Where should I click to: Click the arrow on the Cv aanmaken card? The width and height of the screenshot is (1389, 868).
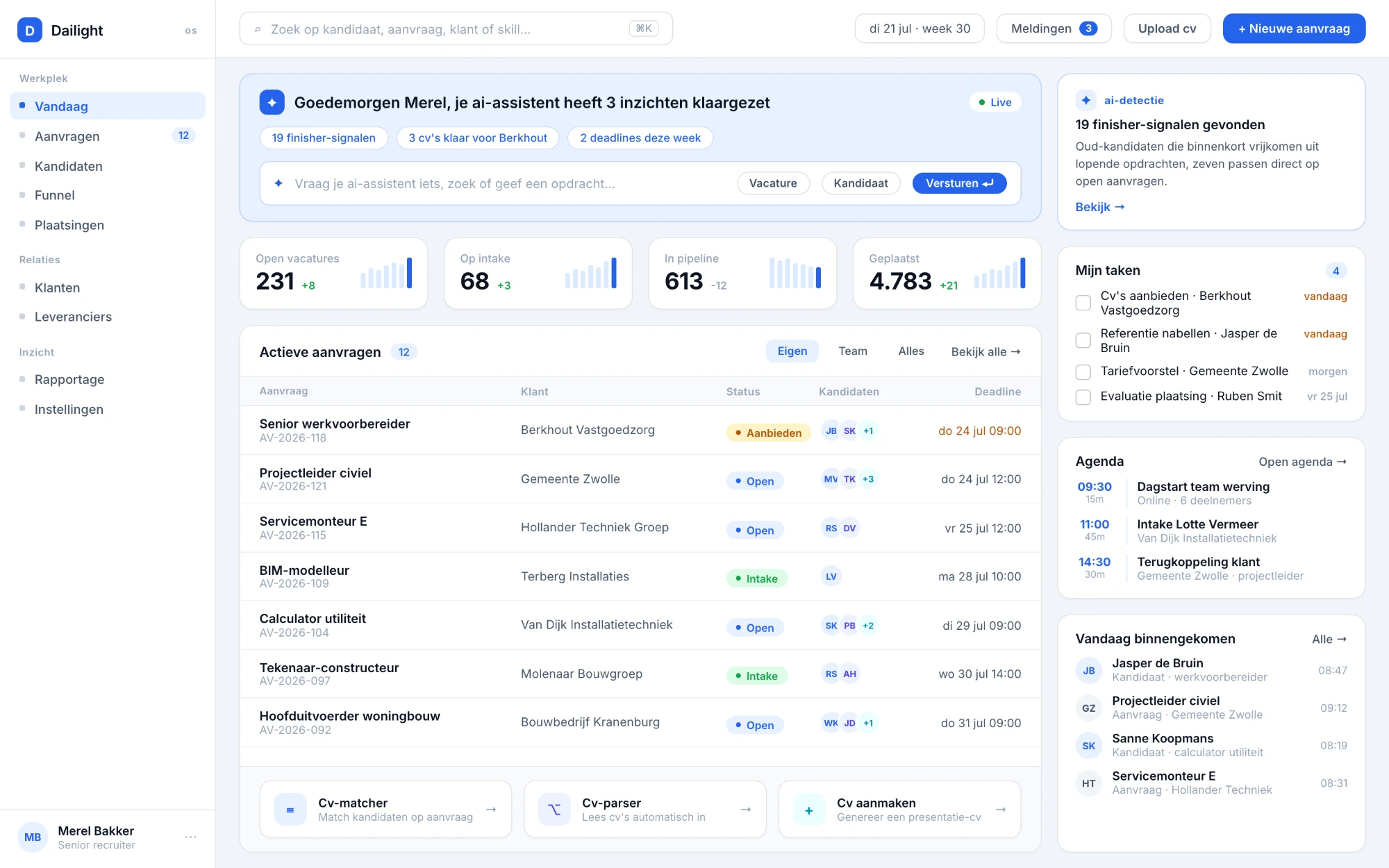click(x=1001, y=809)
